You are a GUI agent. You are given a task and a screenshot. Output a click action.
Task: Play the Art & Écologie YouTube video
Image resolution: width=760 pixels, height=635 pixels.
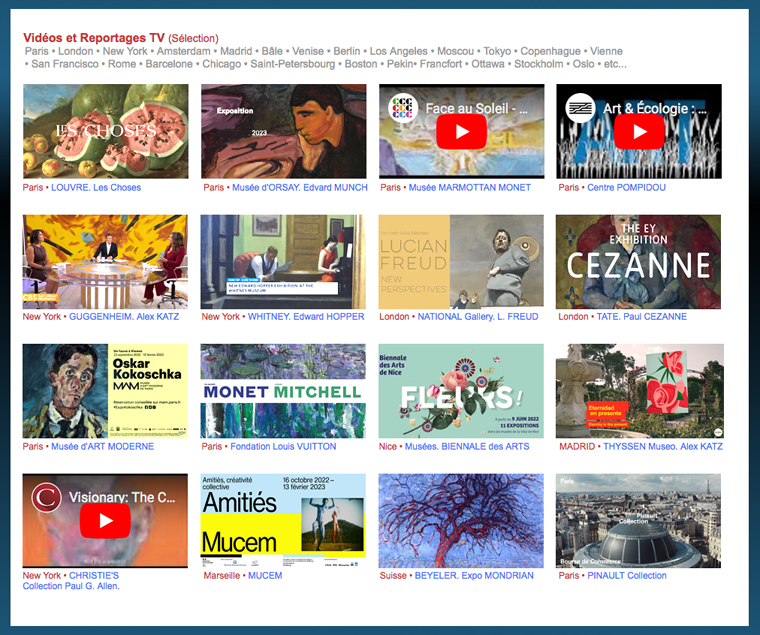[639, 132]
